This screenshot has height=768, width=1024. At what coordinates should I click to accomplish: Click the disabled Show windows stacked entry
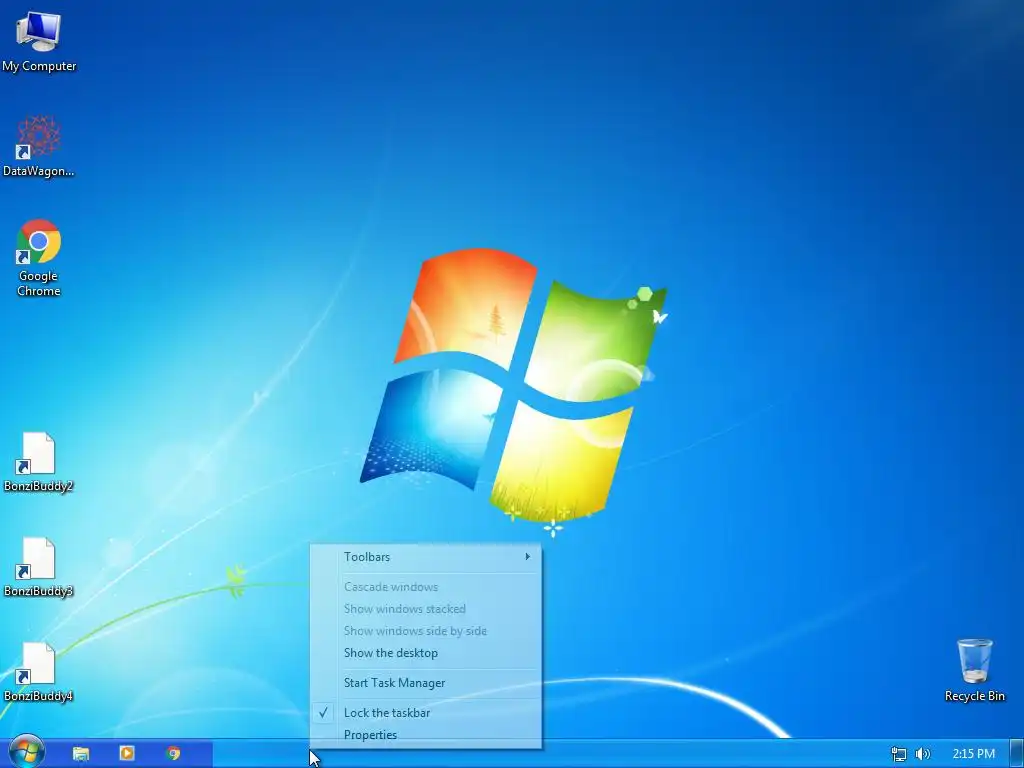426,609
